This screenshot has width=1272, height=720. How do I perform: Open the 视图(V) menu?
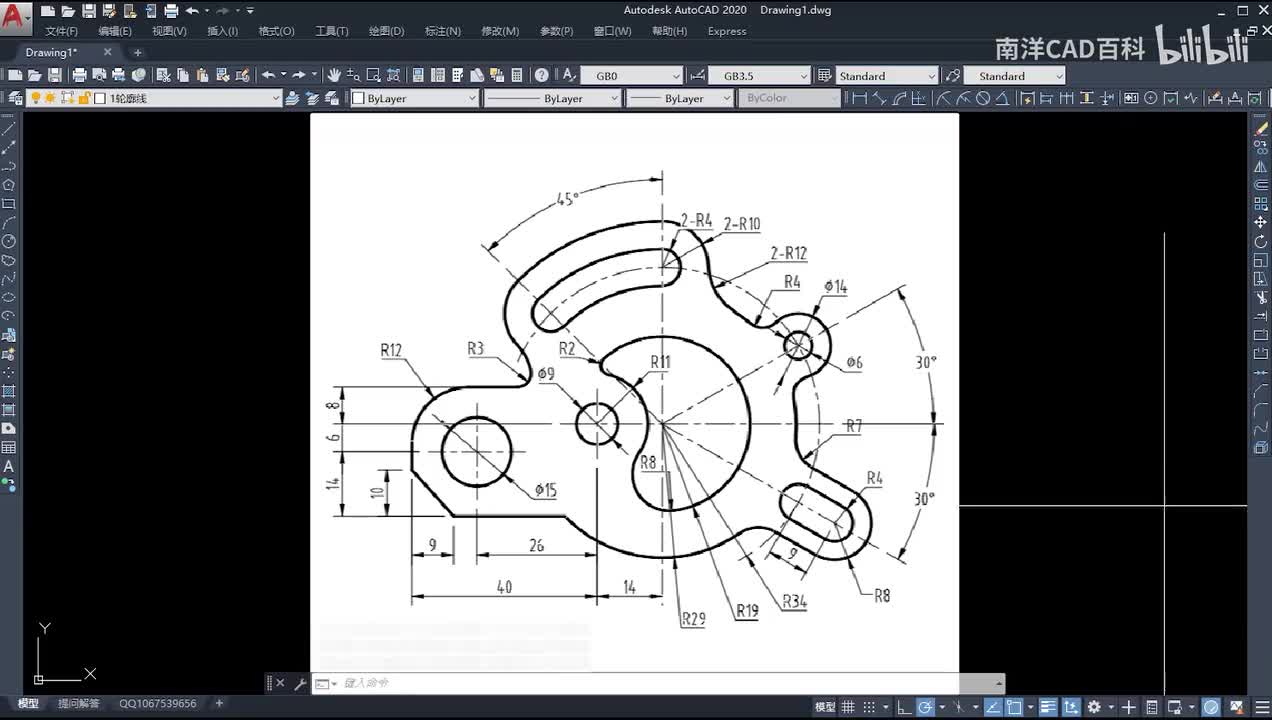tap(169, 31)
